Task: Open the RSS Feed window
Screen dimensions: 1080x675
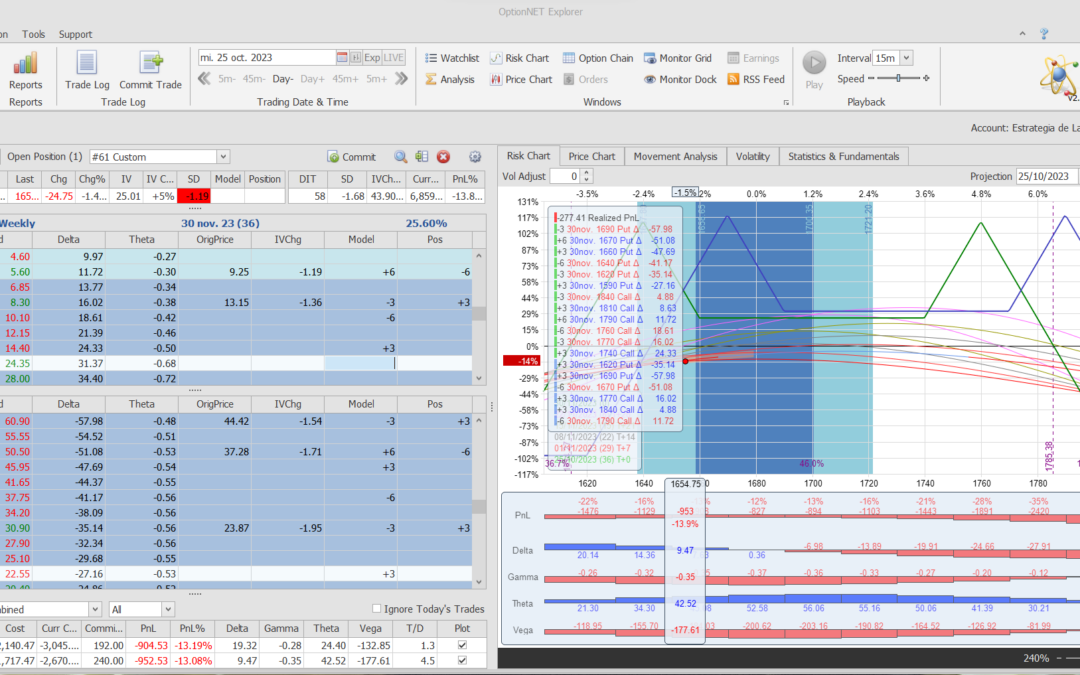Action: pyautogui.click(x=755, y=79)
